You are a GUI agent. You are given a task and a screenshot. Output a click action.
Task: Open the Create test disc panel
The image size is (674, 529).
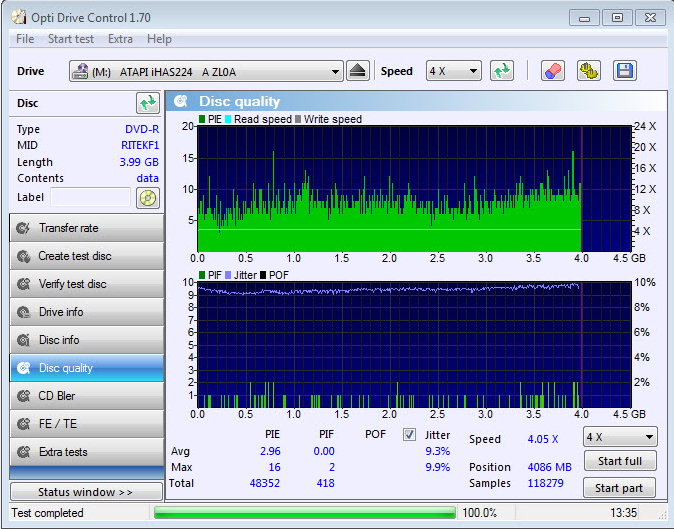pos(86,256)
